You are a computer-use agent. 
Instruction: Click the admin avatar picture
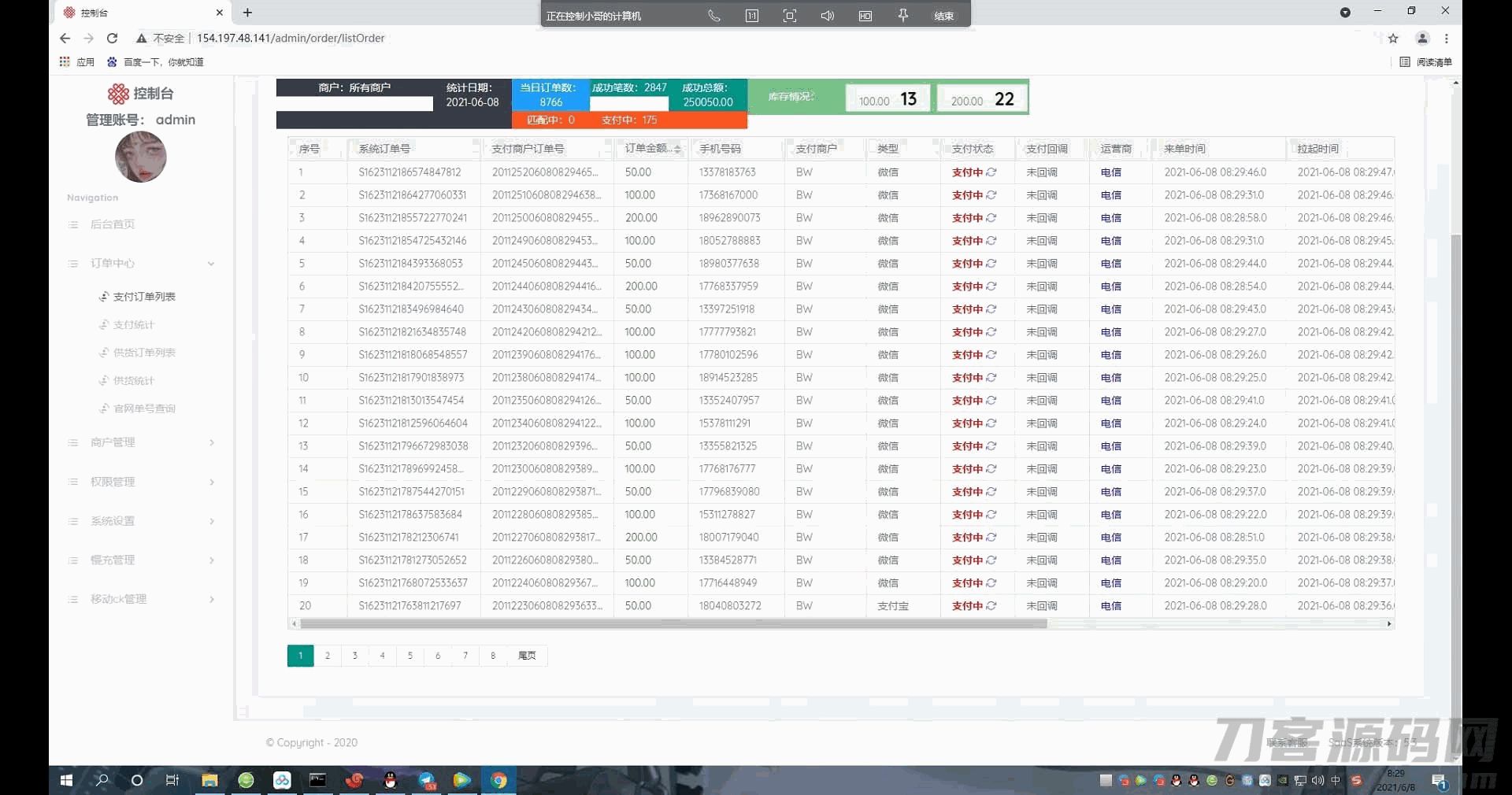tap(140, 157)
